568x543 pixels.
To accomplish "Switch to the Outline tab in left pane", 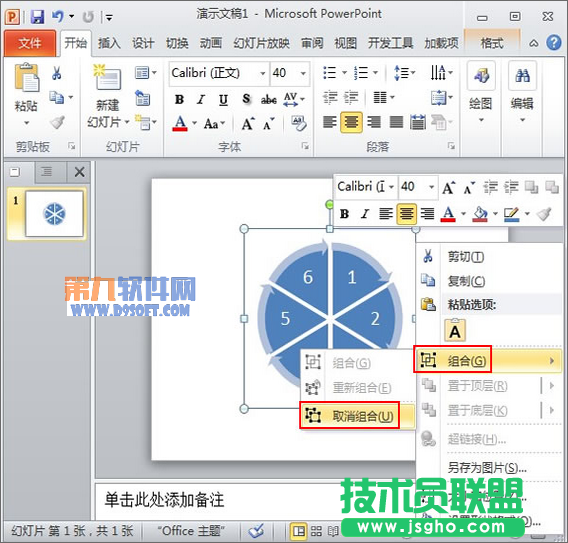I will [x=47, y=172].
